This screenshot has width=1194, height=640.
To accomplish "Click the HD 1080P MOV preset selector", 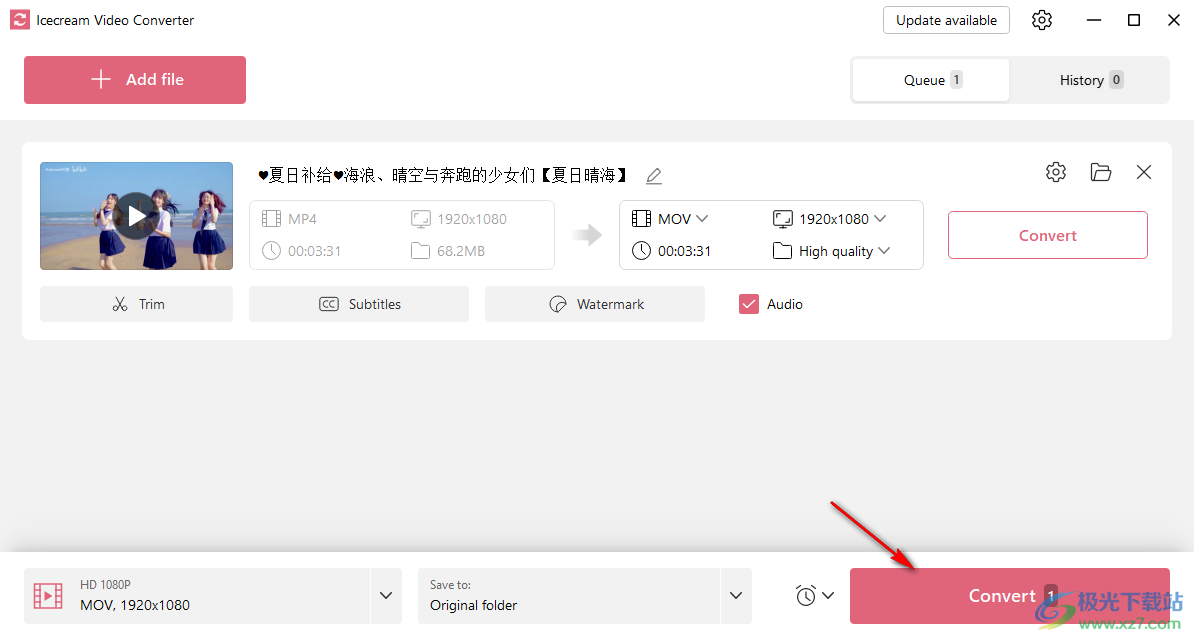I will (x=197, y=596).
